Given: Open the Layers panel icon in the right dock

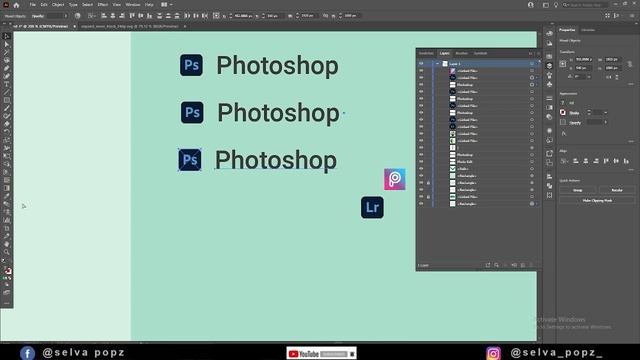Looking at the screenshot, I should pyautogui.click(x=549, y=66).
